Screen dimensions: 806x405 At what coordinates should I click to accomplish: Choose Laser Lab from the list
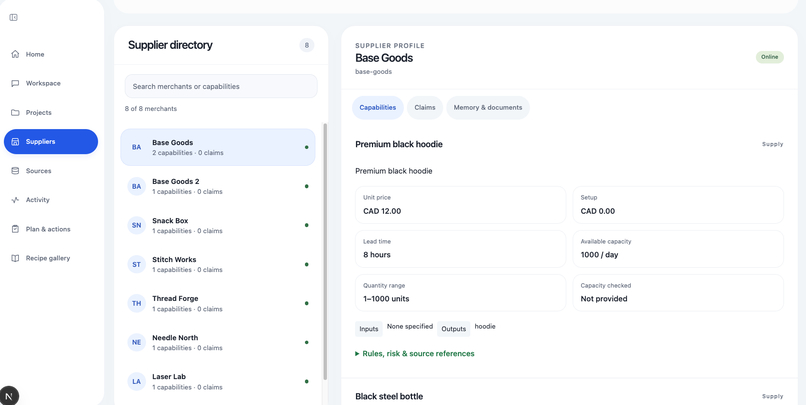218,381
